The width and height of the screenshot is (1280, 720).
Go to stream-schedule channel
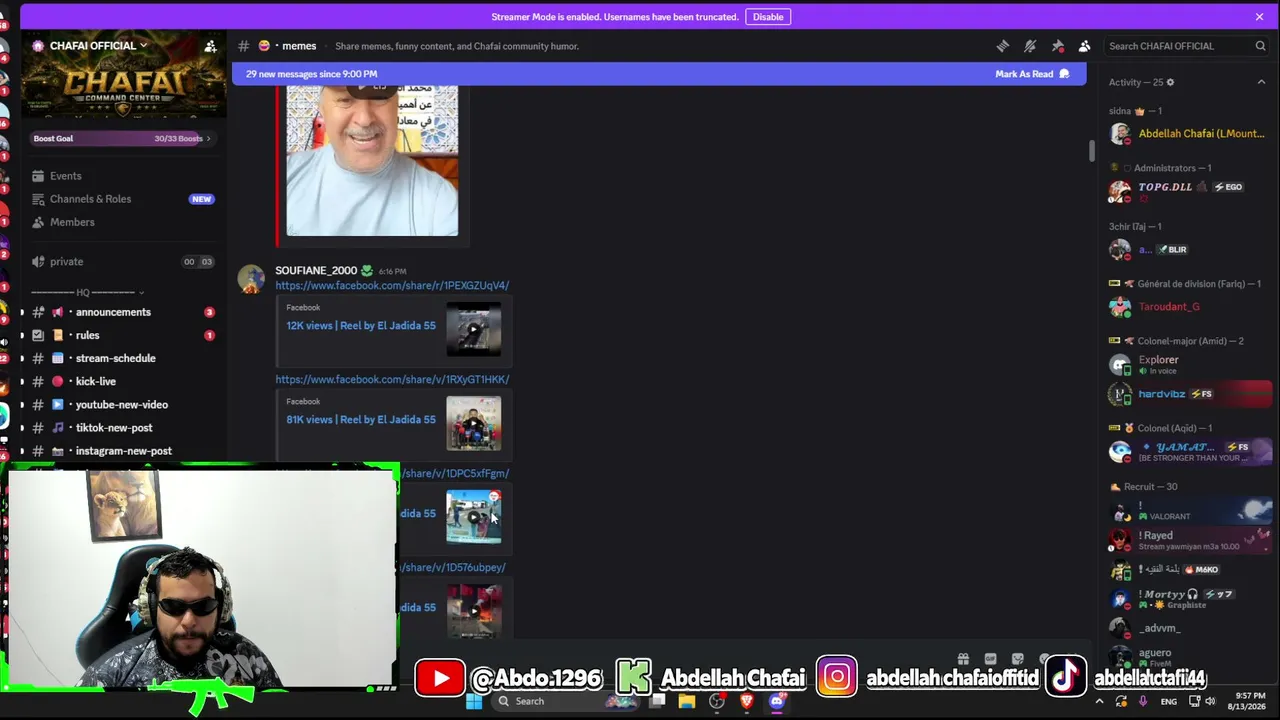pos(124,358)
